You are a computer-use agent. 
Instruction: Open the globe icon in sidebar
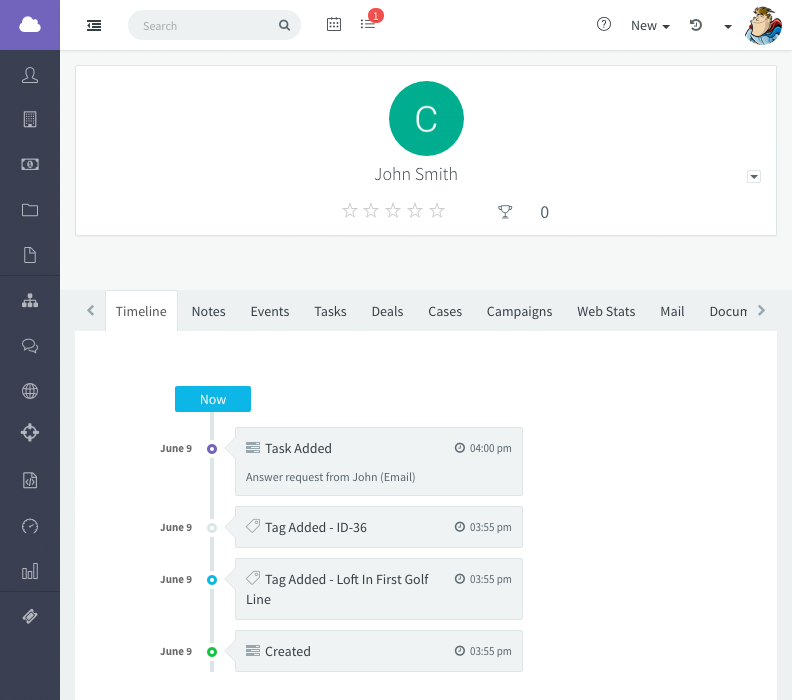pos(30,391)
